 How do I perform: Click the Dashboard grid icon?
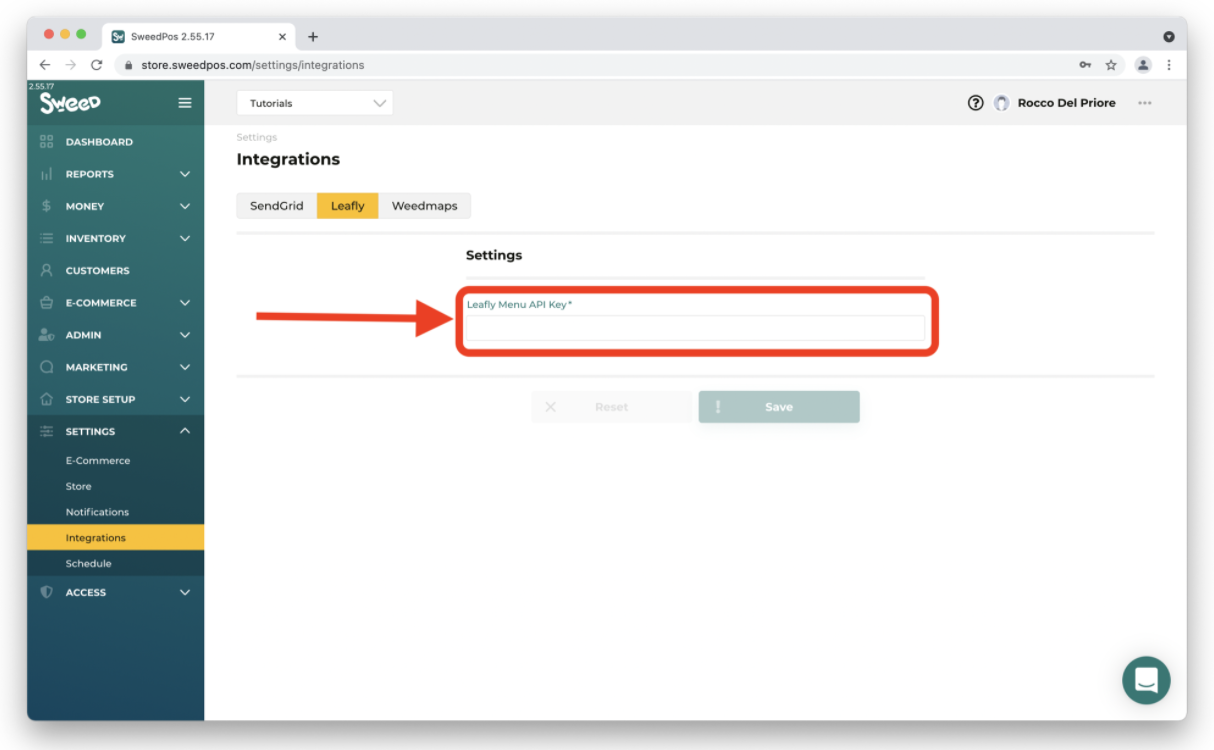(x=46, y=142)
